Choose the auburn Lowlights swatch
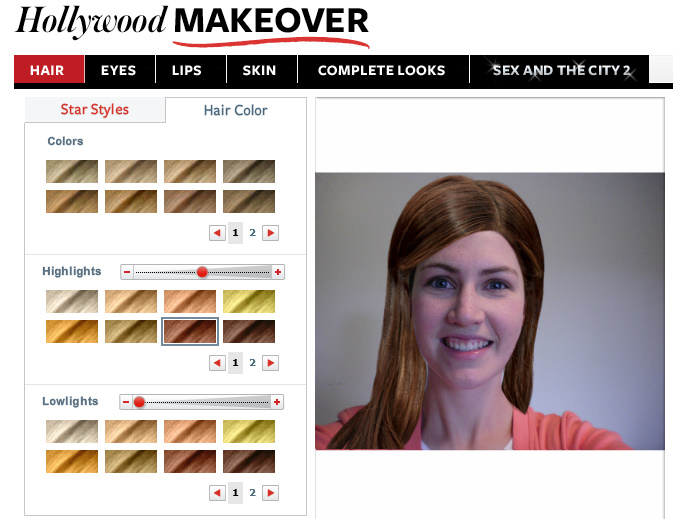This screenshot has height=519, width=673. pyautogui.click(x=190, y=461)
